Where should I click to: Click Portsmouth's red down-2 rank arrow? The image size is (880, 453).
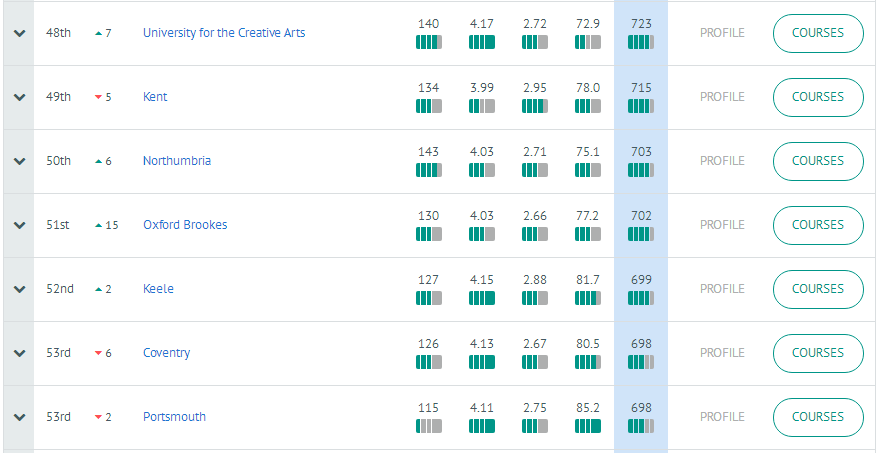[99, 417]
